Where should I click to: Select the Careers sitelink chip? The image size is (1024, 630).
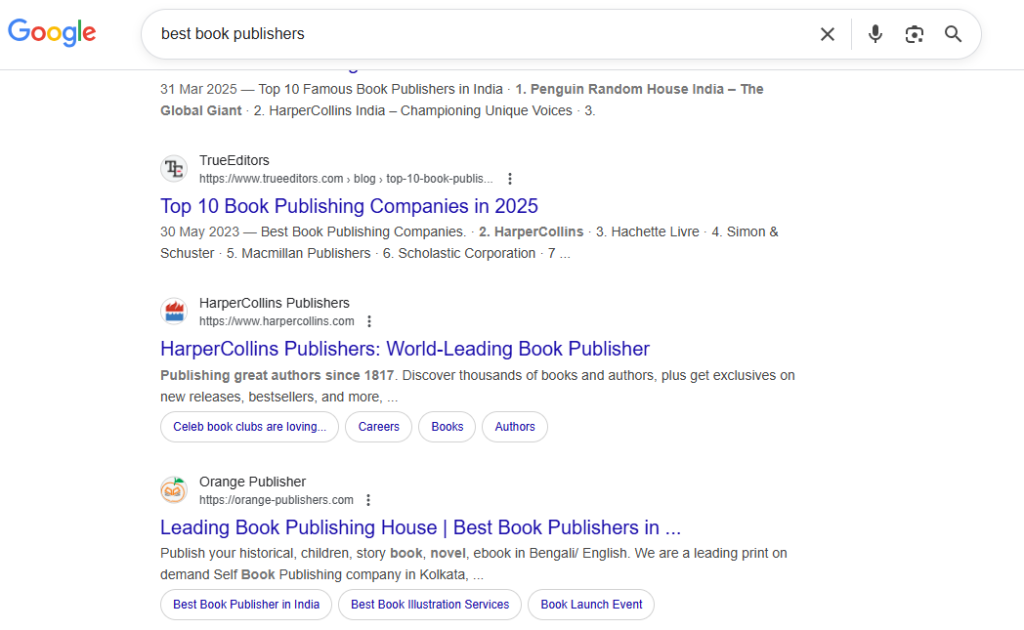378,427
